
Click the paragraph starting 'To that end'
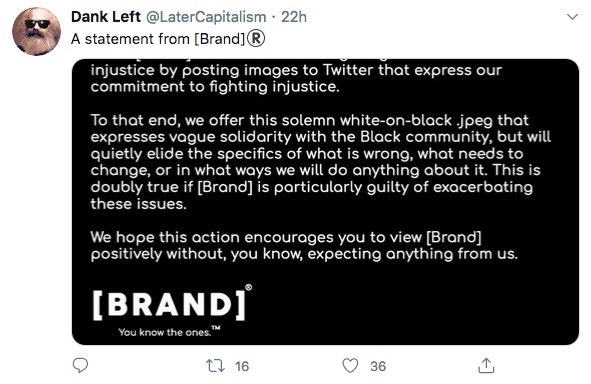click(x=320, y=162)
